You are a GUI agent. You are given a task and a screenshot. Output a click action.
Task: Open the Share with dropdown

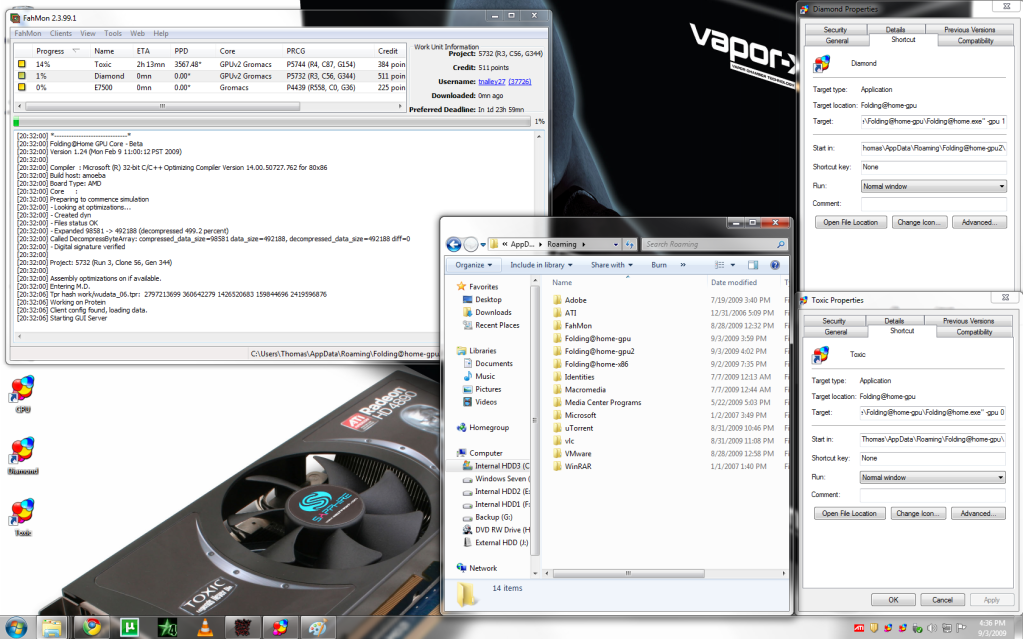click(612, 264)
